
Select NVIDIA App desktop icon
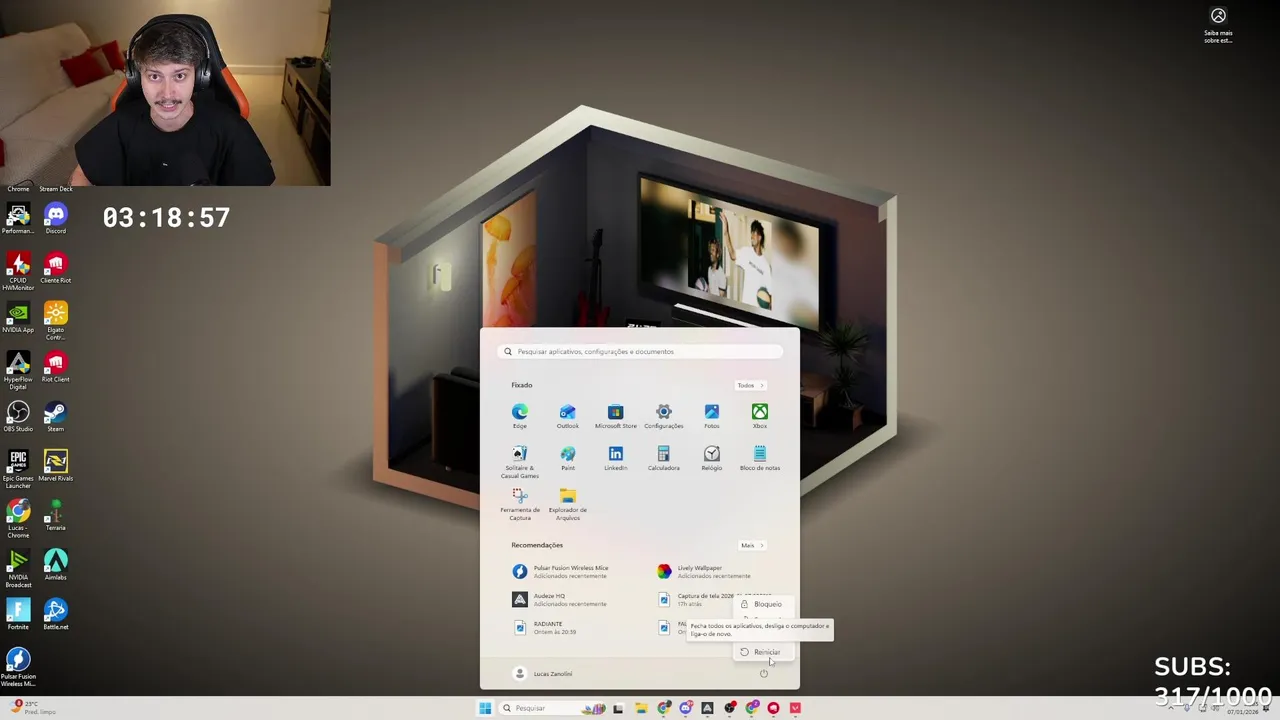(x=18, y=317)
